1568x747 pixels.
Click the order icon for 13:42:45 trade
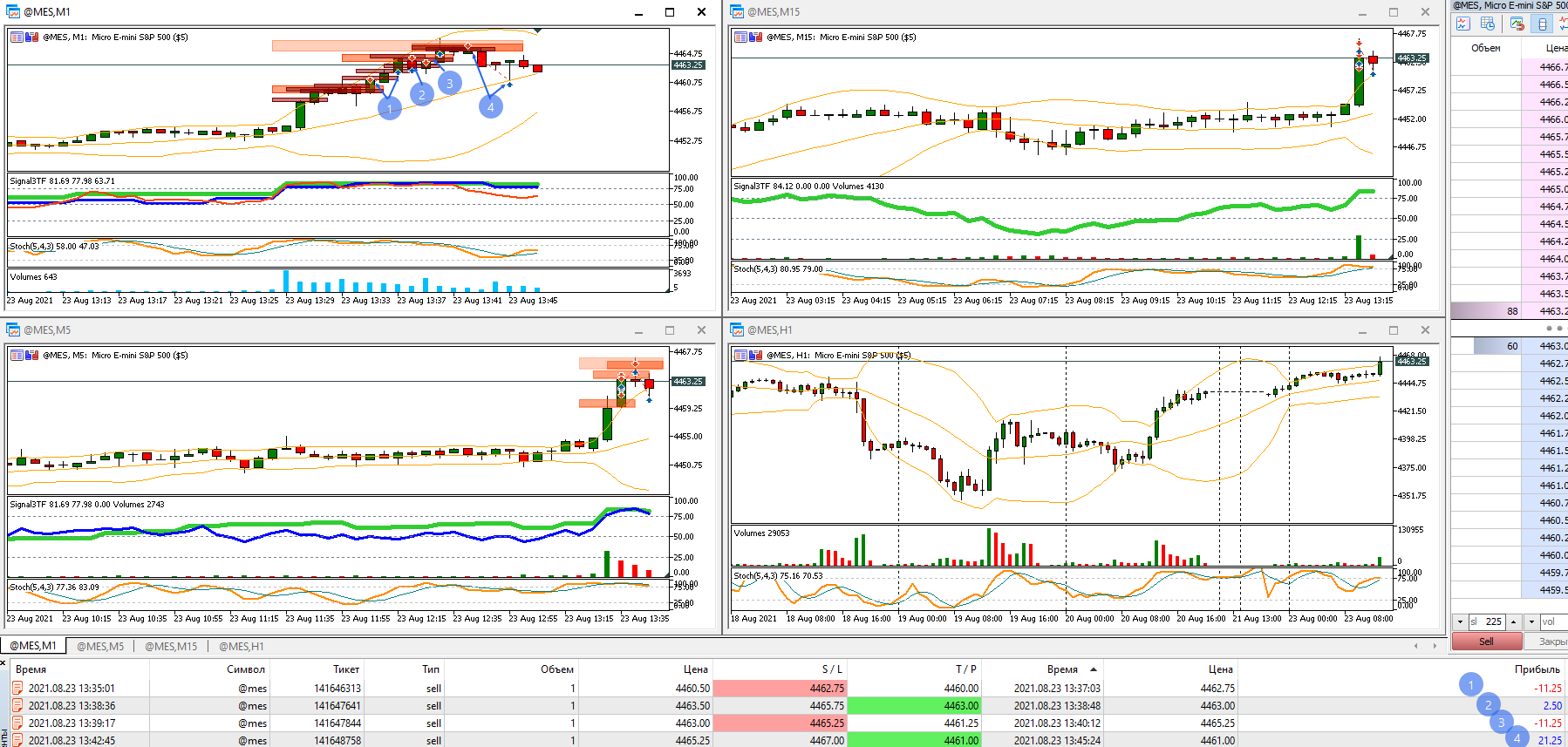click(x=17, y=740)
